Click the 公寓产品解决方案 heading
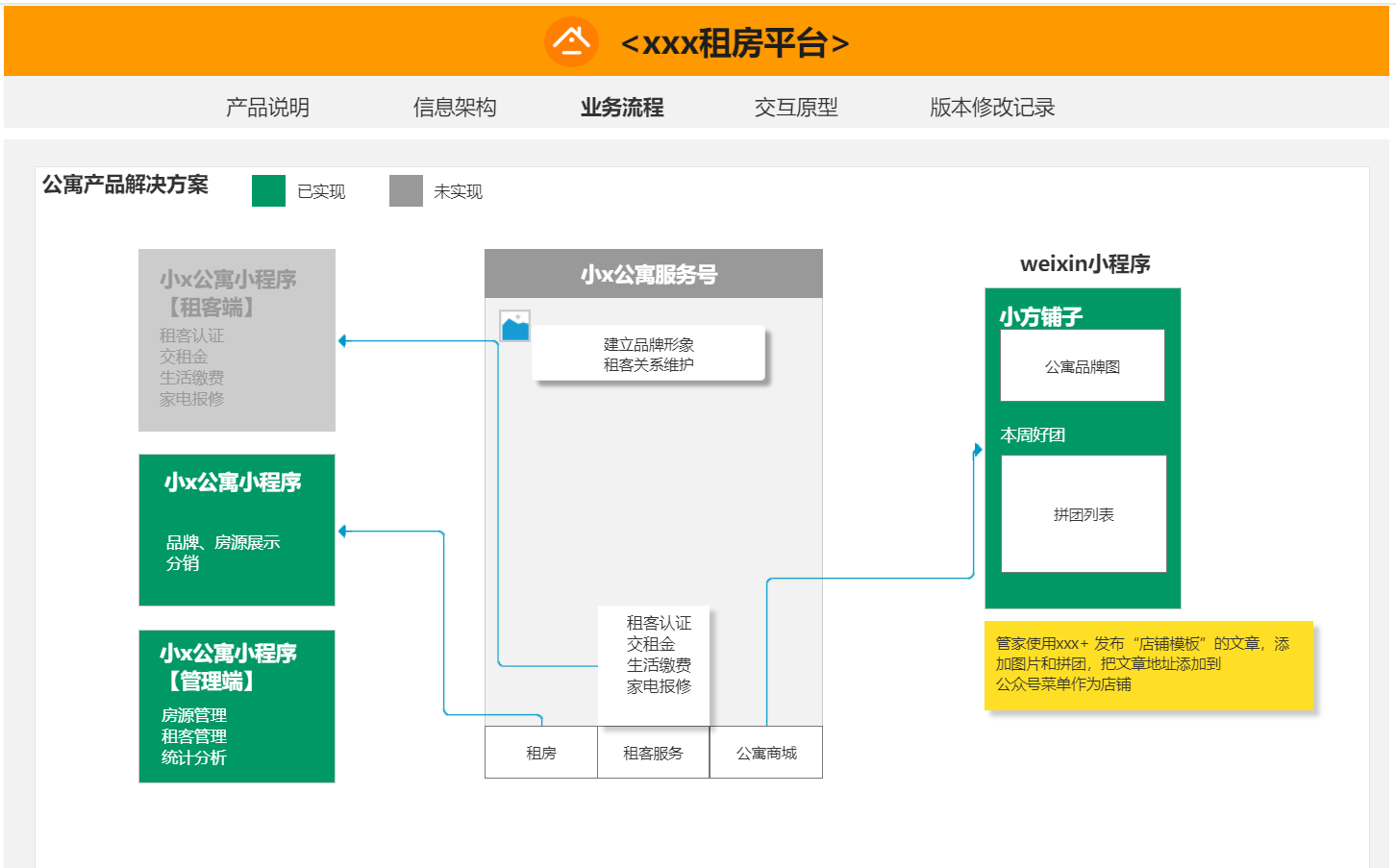Viewport: 1396px width, 868px height. pos(125,184)
